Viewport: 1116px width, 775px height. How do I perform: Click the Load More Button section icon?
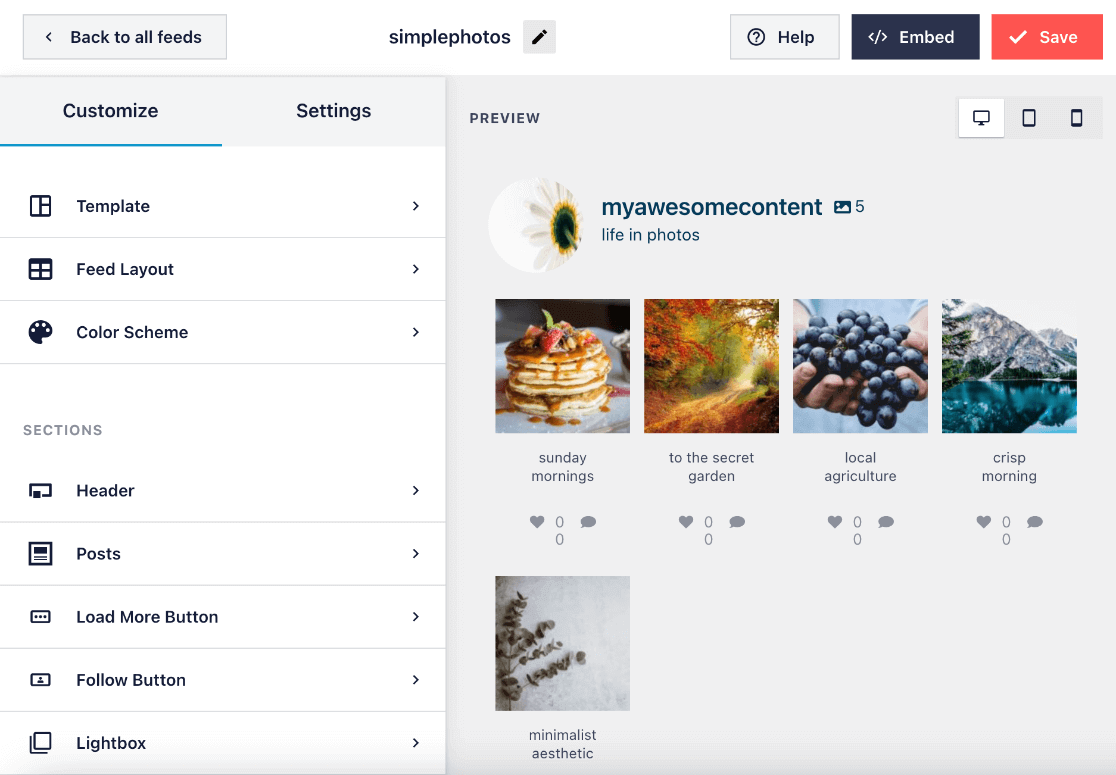click(41, 617)
